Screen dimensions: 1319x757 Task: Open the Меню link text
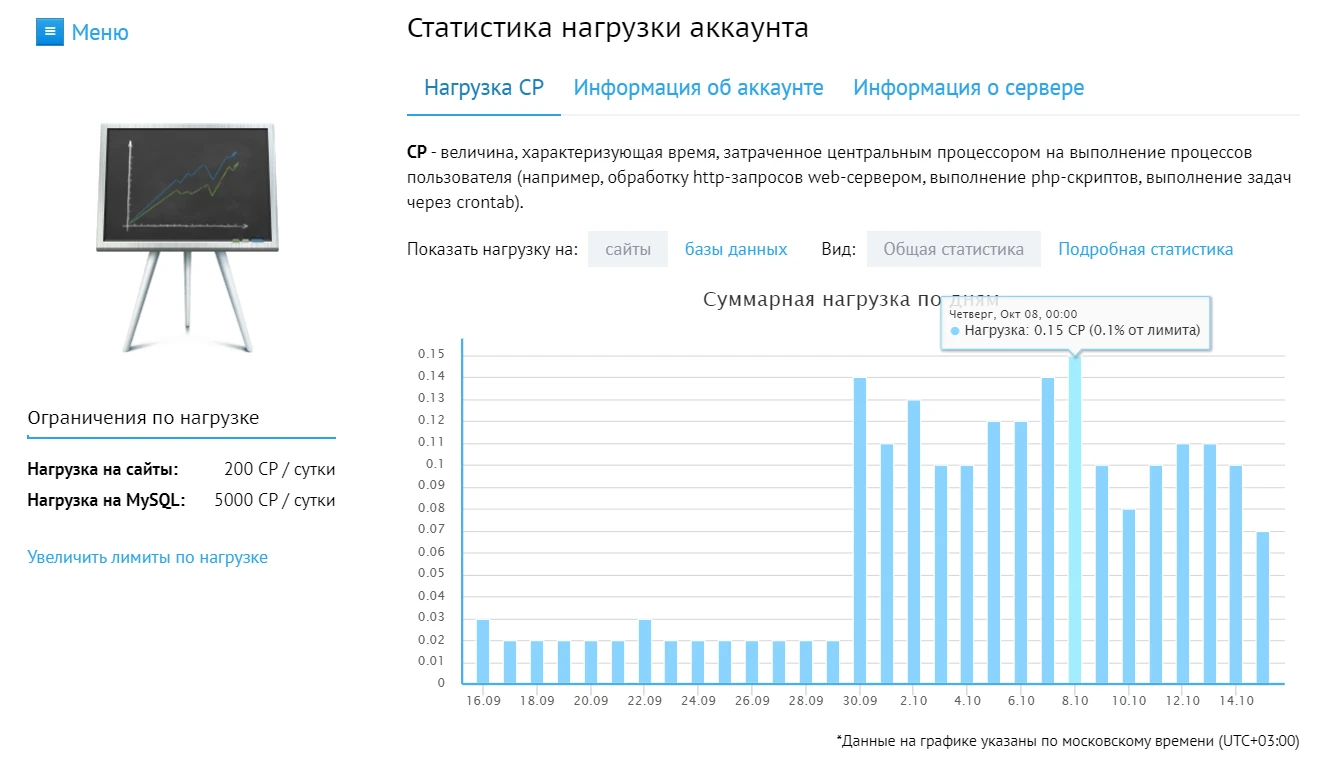[x=100, y=33]
